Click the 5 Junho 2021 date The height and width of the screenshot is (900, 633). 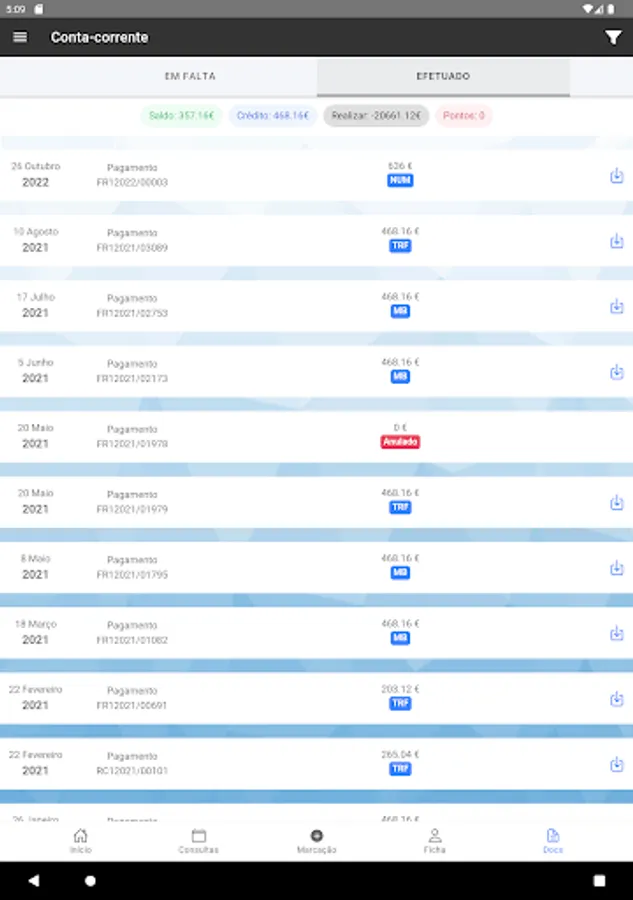[x=36, y=371]
